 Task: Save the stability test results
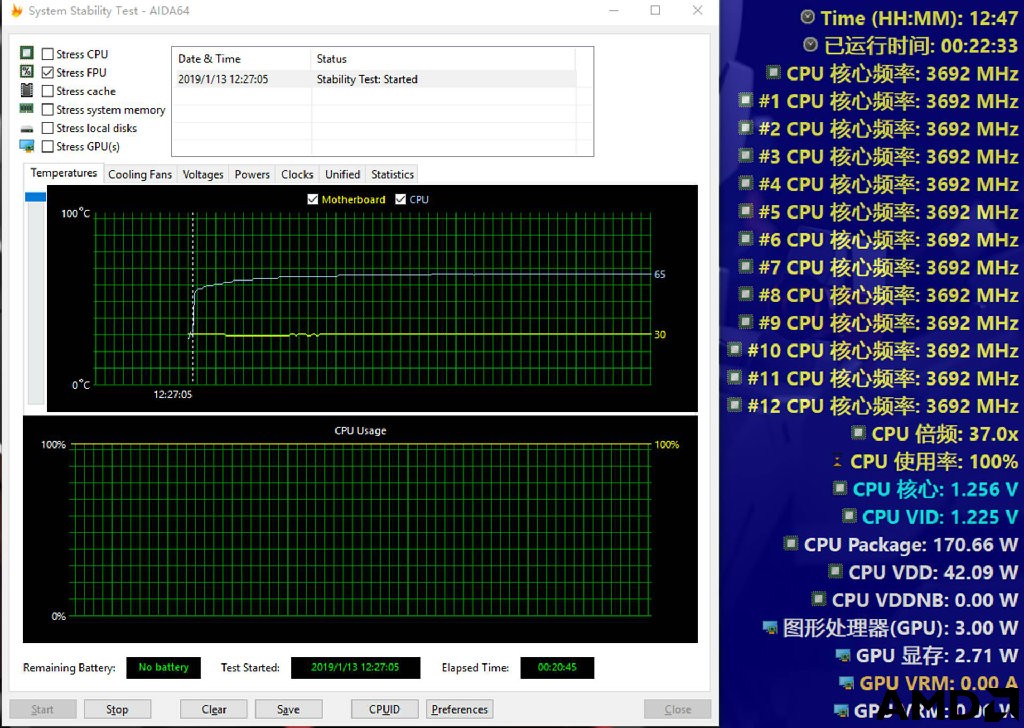(288, 709)
